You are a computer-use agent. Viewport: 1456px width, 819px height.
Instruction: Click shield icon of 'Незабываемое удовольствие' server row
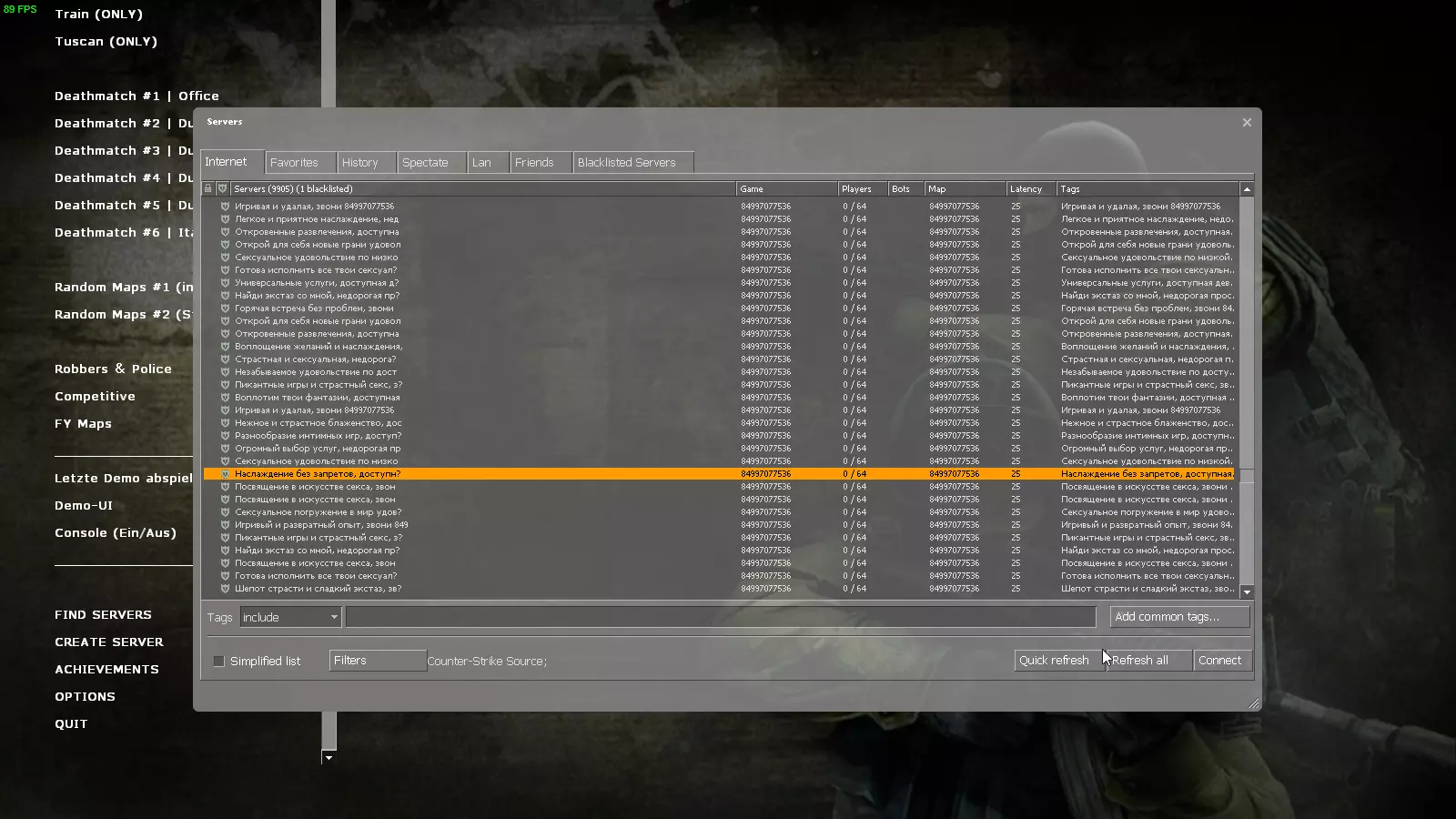click(x=225, y=372)
